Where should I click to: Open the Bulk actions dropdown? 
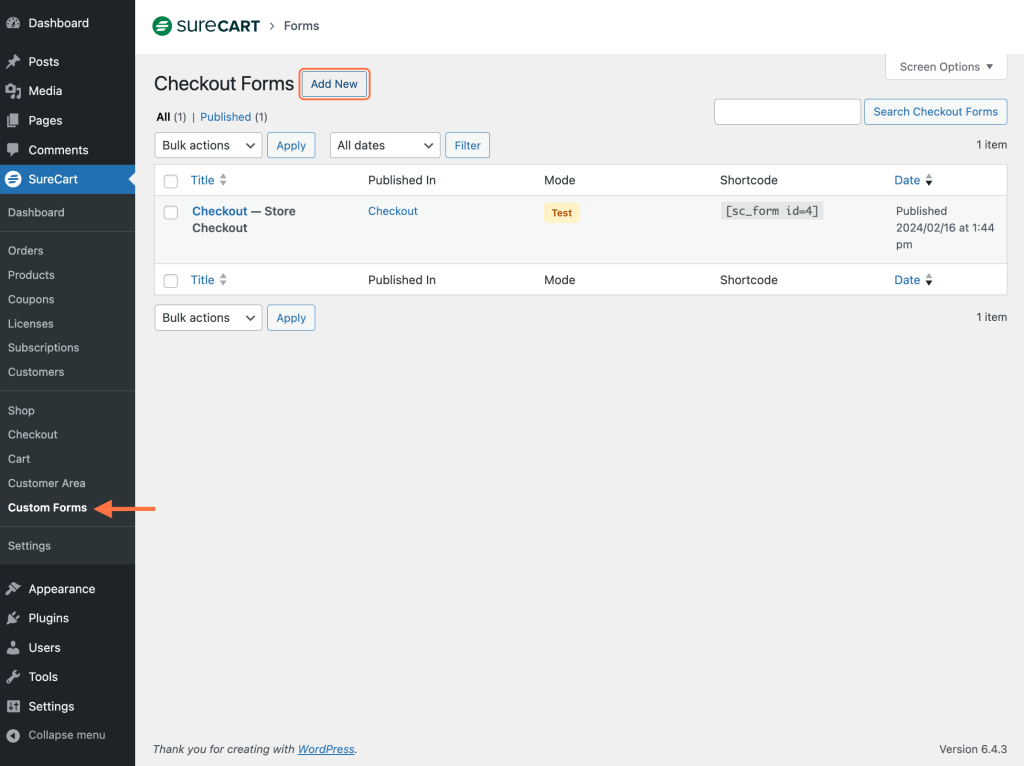207,145
